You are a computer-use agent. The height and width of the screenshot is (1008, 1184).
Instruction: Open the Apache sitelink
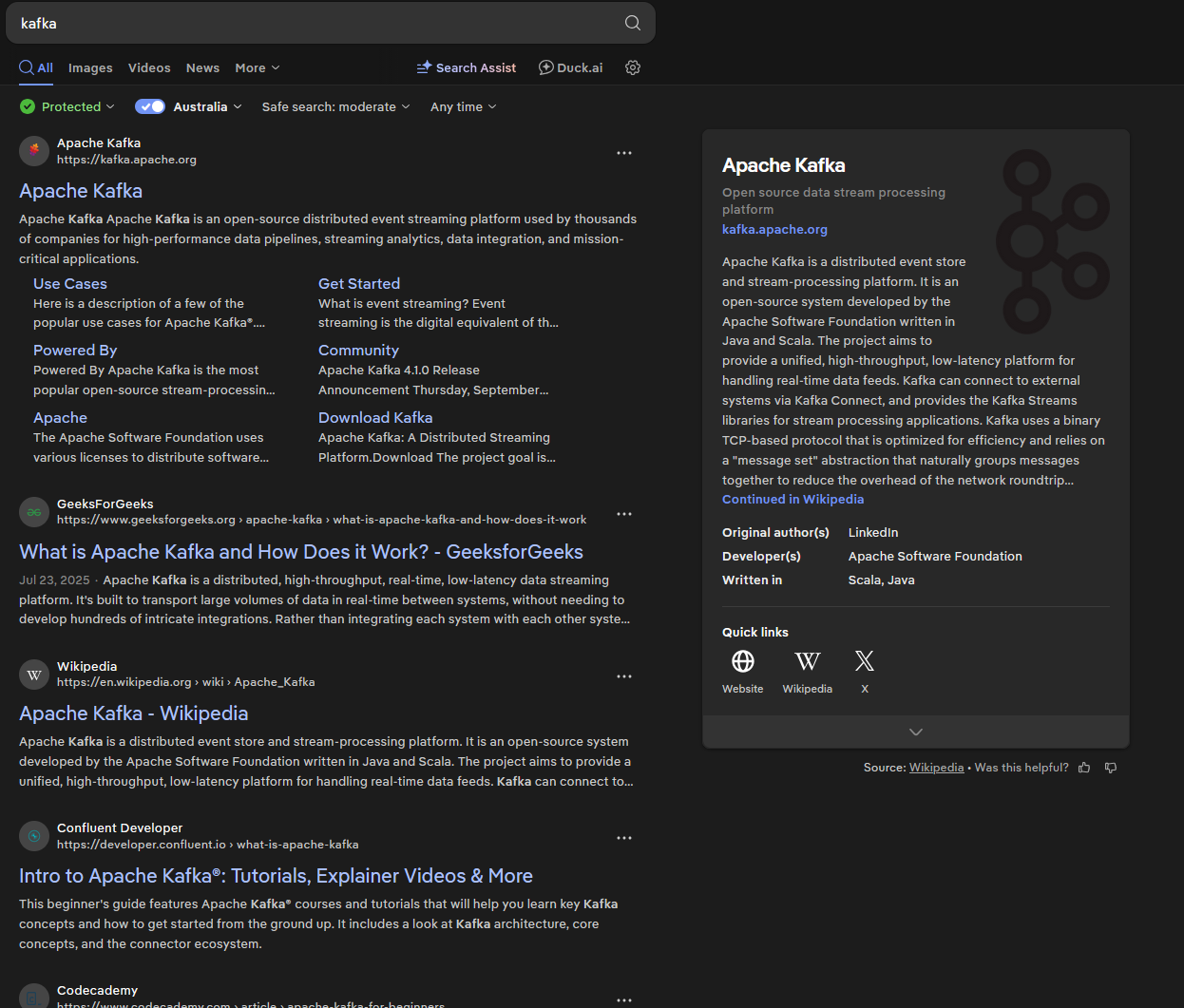60,417
